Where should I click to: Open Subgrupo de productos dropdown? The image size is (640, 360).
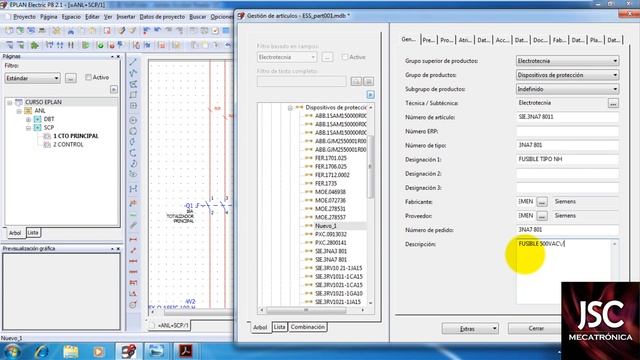567,89
